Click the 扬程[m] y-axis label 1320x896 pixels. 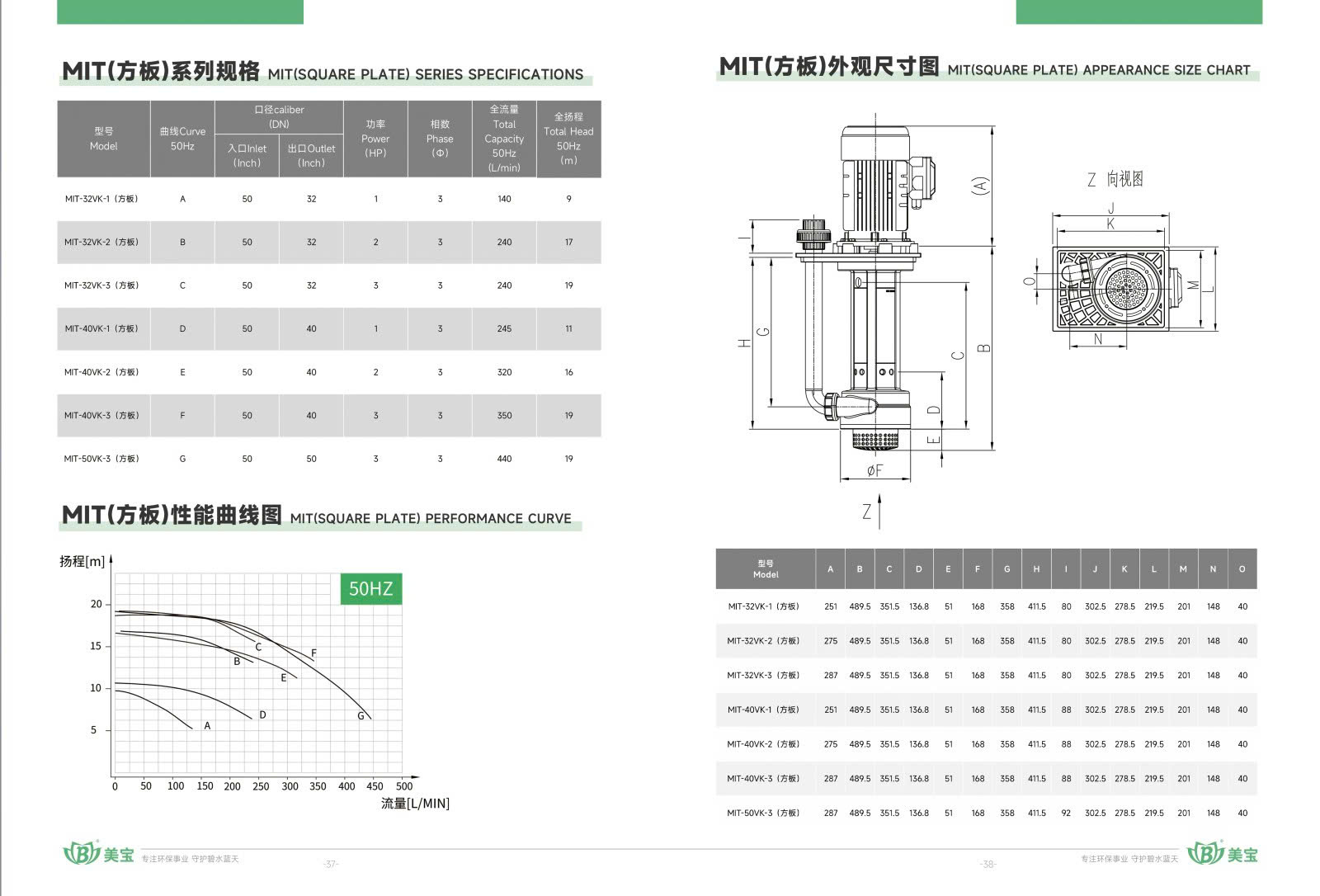pos(82,561)
